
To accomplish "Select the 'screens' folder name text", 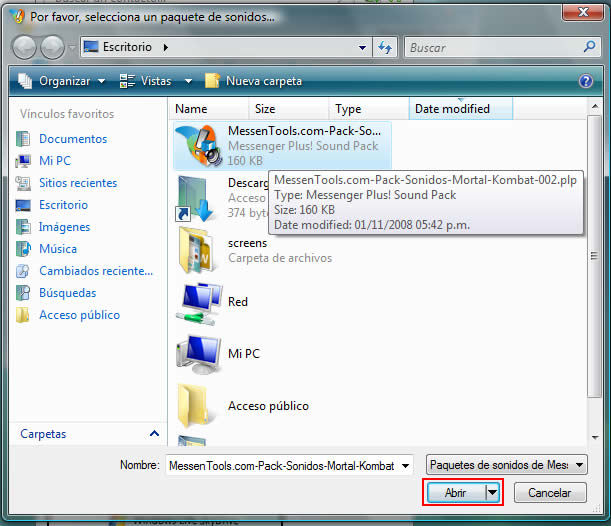I will pyautogui.click(x=247, y=243).
